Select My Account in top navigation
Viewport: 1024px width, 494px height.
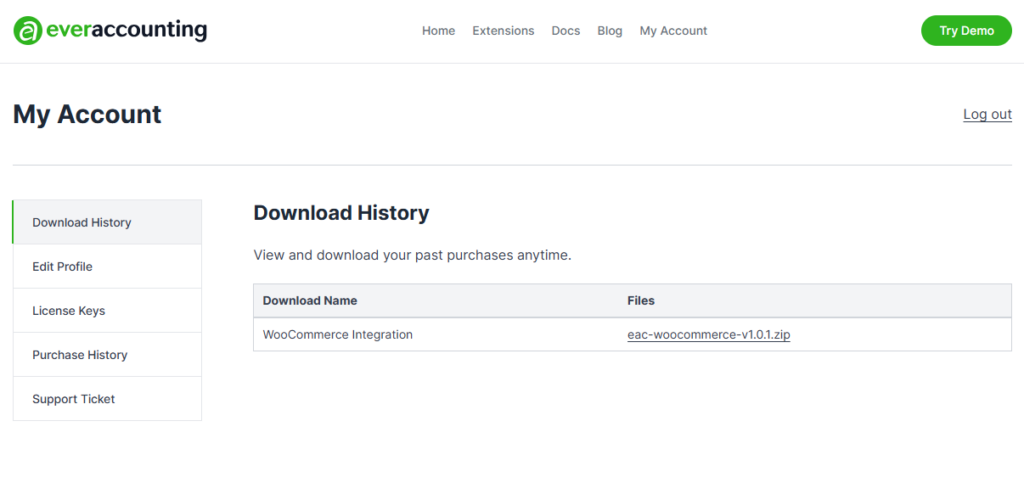tap(673, 31)
